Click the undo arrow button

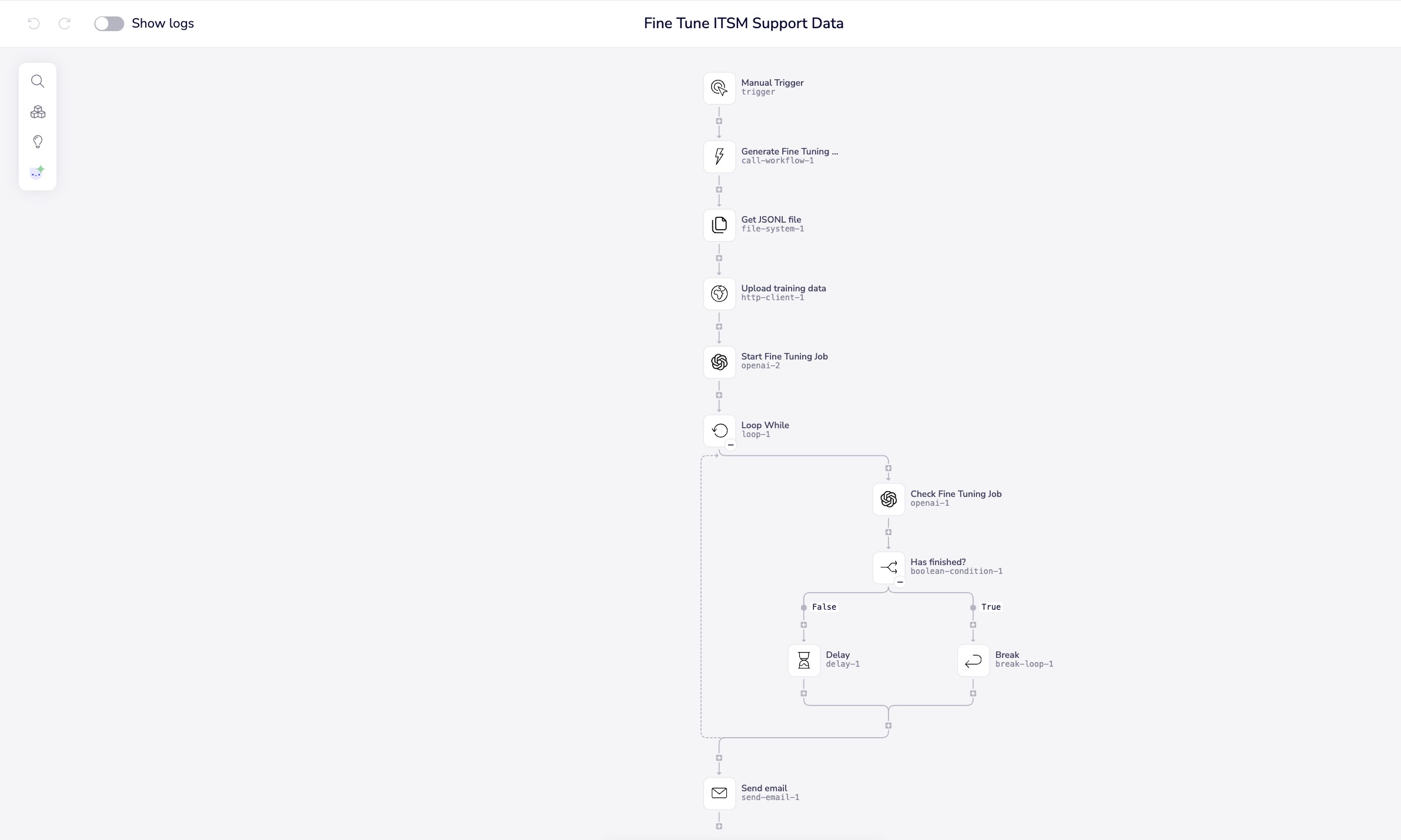[x=33, y=23]
